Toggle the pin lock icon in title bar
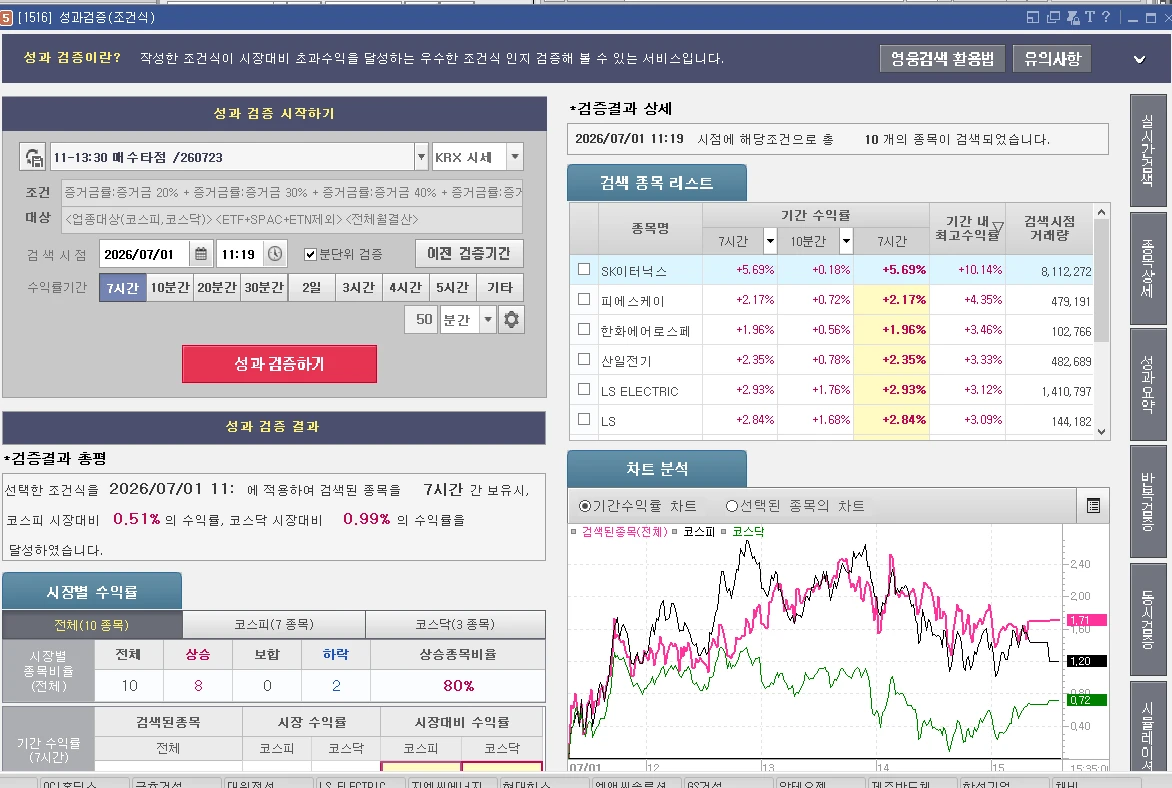The width and height of the screenshot is (1172, 788). pos(1073,17)
